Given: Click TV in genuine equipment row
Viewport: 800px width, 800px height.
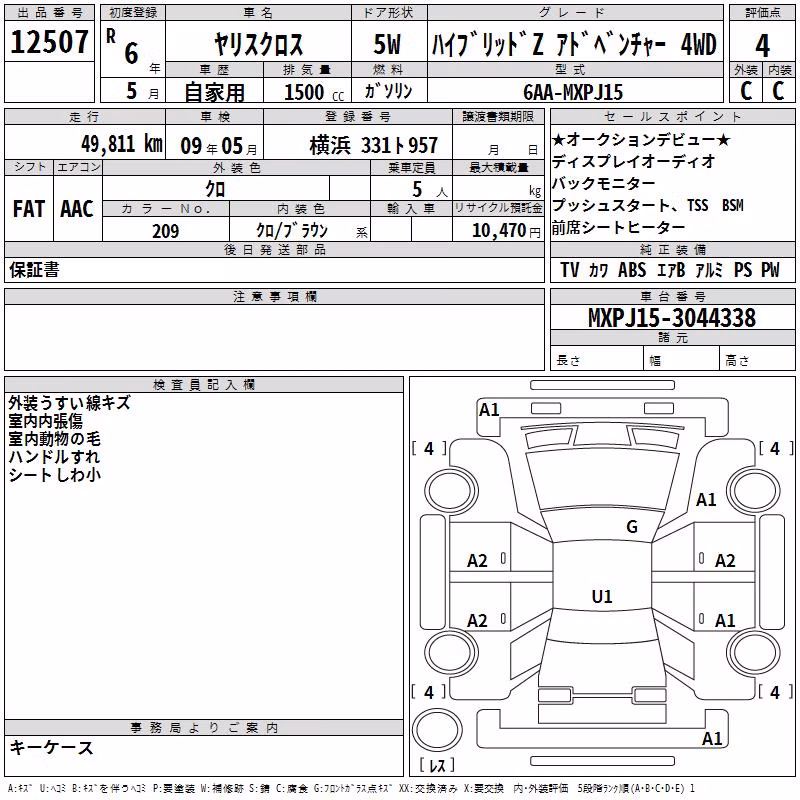Looking at the screenshot, I should click(569, 270).
